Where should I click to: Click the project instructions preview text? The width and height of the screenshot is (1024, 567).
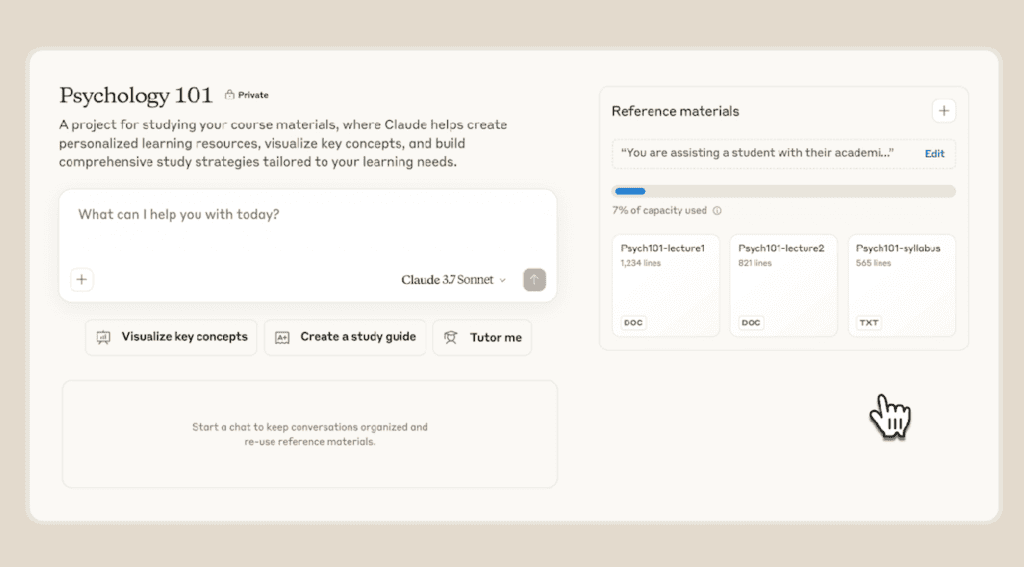coord(757,154)
